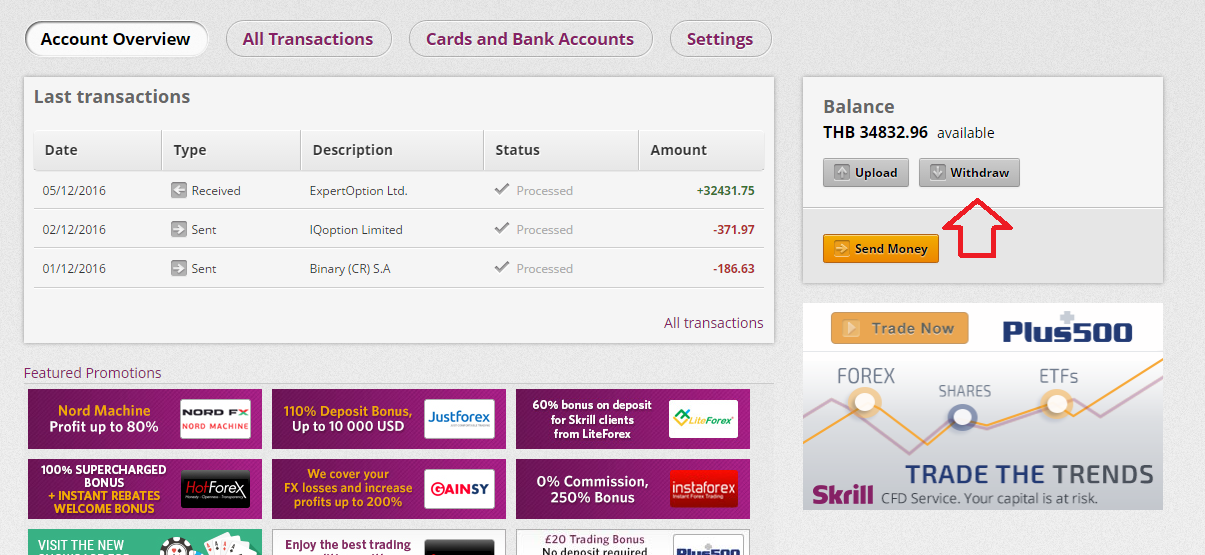Click the down arrow icon on Withdraw button
1205x555 pixels.
click(x=936, y=172)
